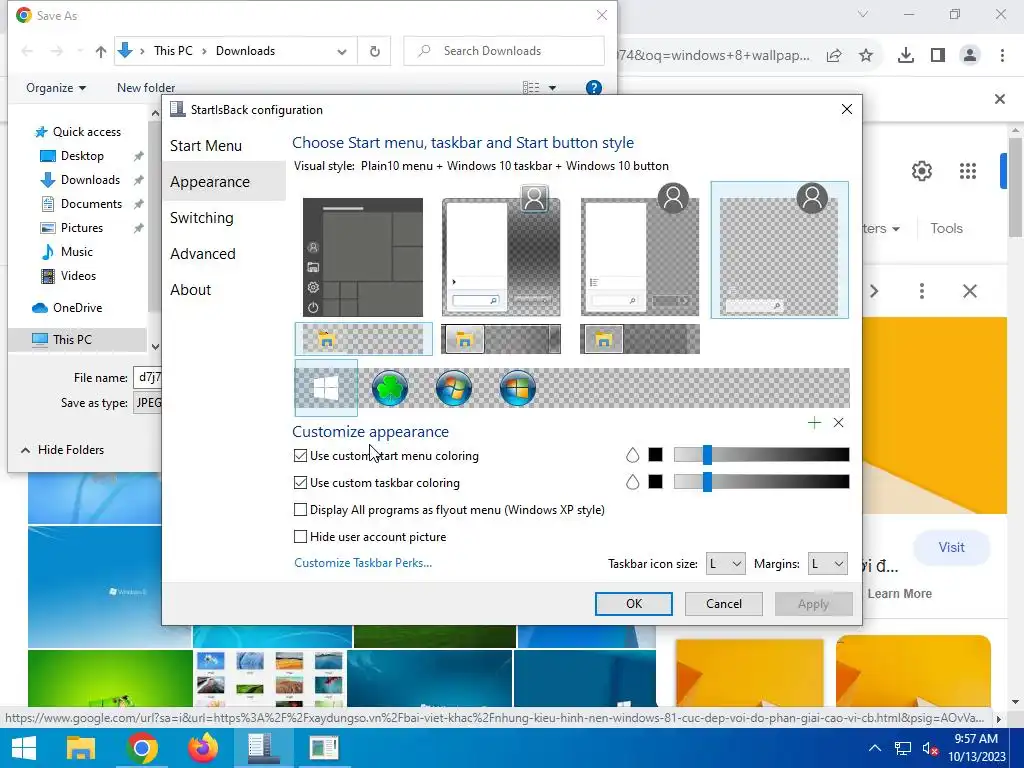Go up one folder level in Save As
This screenshot has width=1024, height=768.
[101, 52]
